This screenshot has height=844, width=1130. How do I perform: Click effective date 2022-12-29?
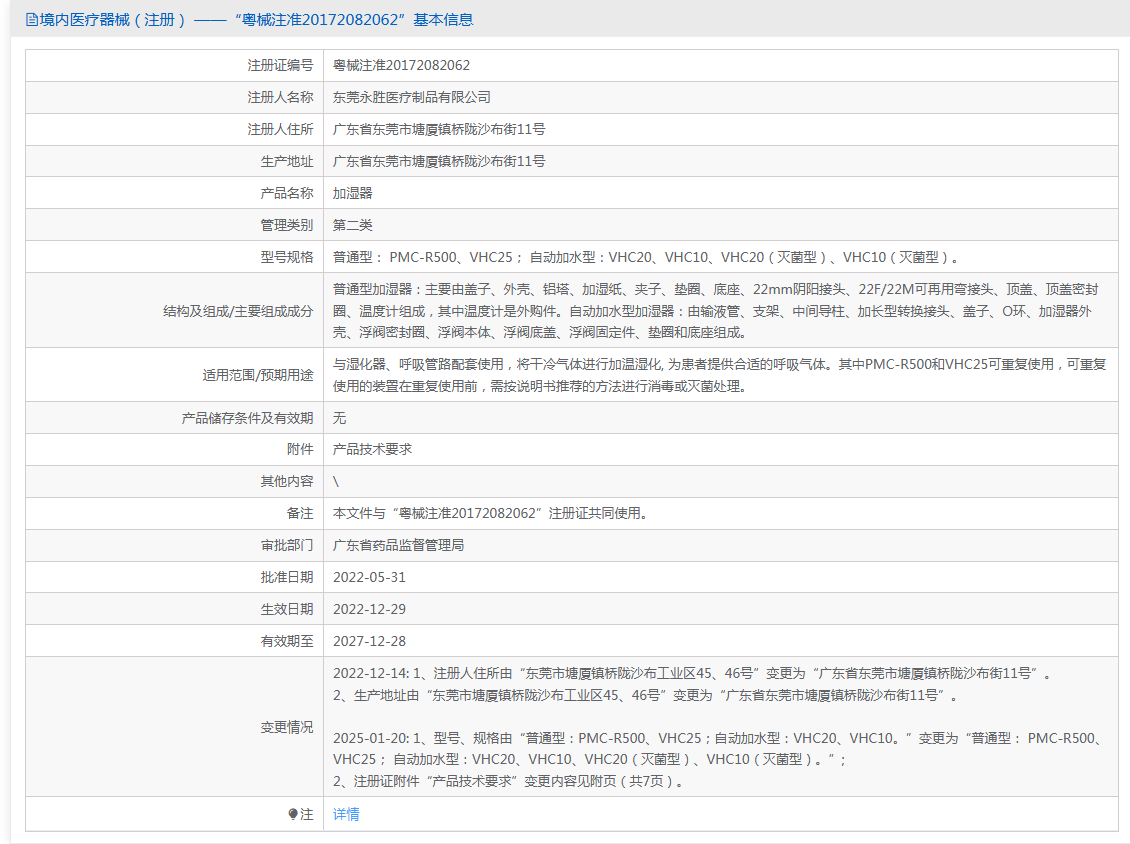point(369,609)
